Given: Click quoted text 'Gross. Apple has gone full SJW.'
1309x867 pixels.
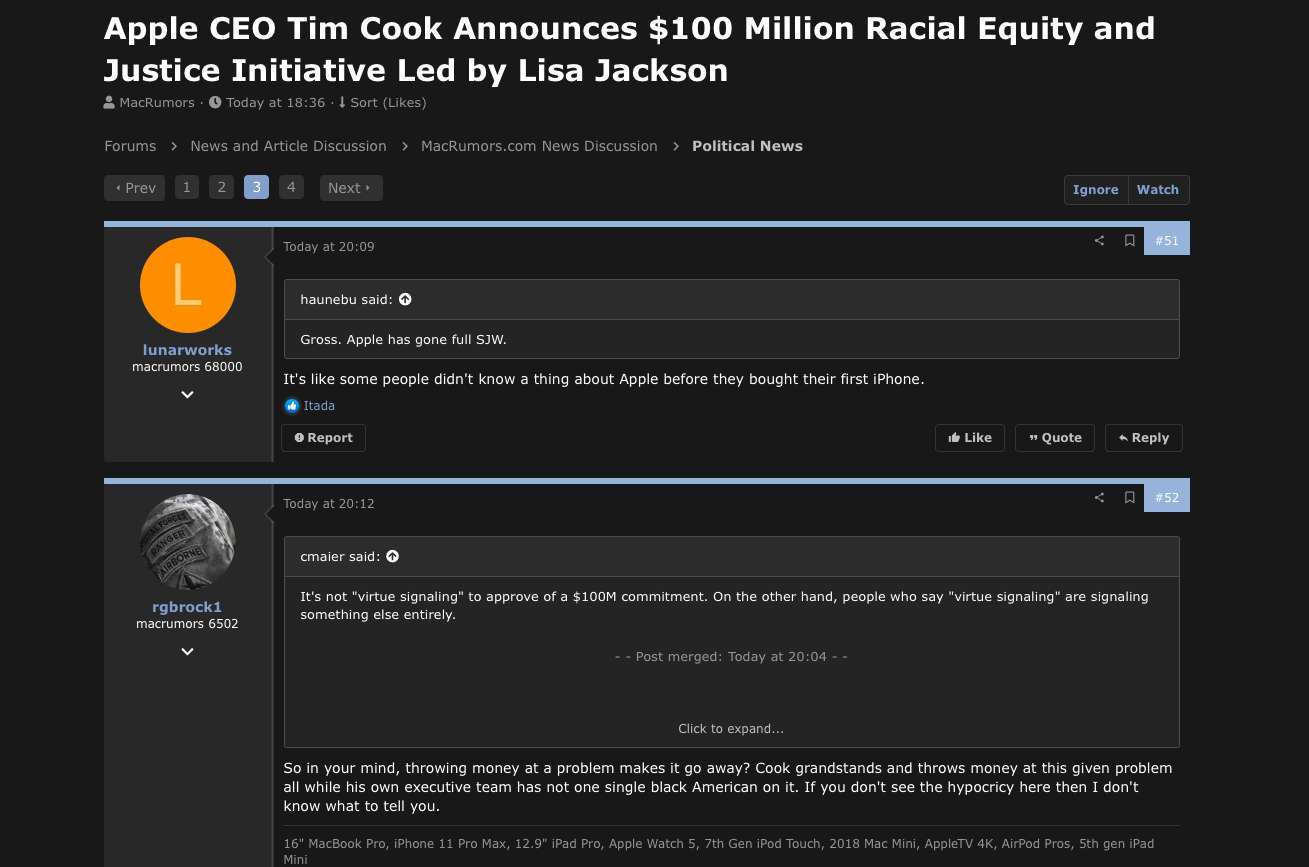Looking at the screenshot, I should pos(403,340).
